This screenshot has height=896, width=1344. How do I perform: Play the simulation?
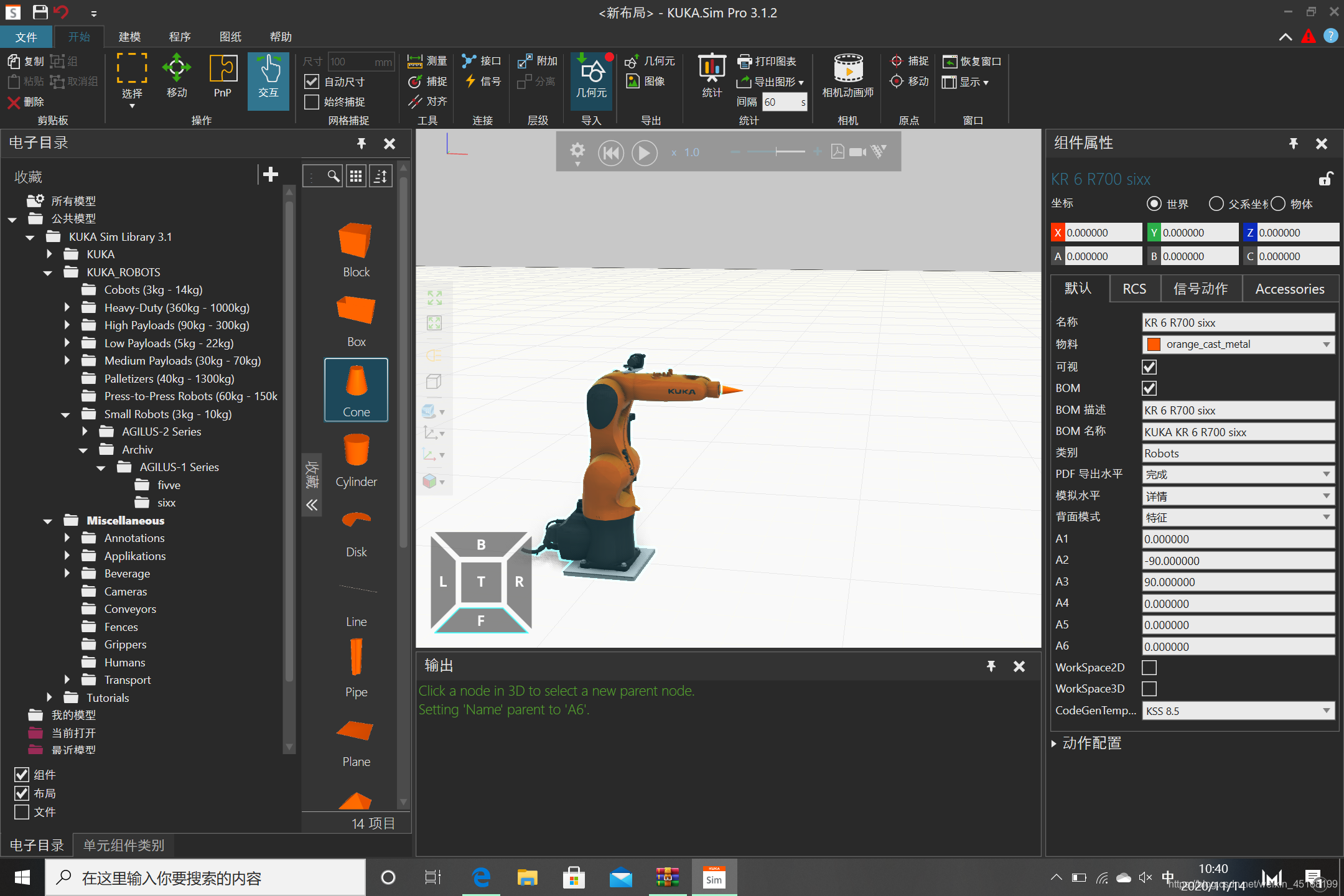[x=644, y=152]
